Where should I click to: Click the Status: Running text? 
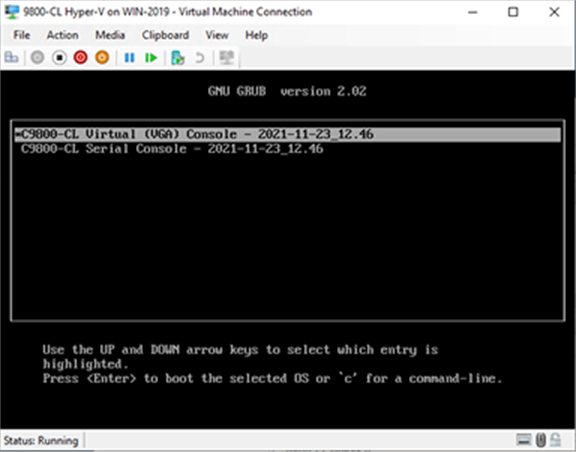point(41,440)
